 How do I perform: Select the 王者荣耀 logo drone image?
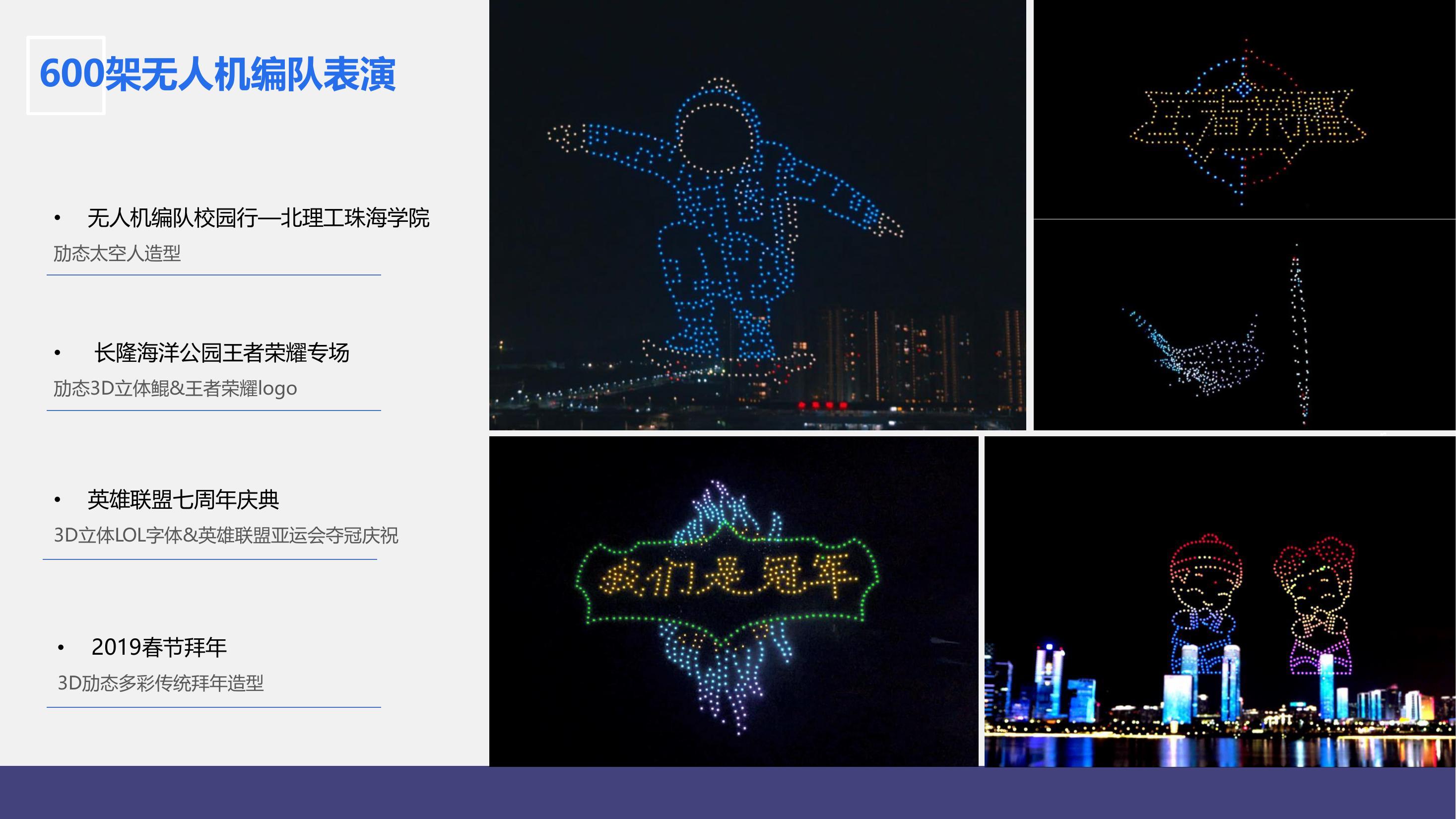pos(1245,109)
